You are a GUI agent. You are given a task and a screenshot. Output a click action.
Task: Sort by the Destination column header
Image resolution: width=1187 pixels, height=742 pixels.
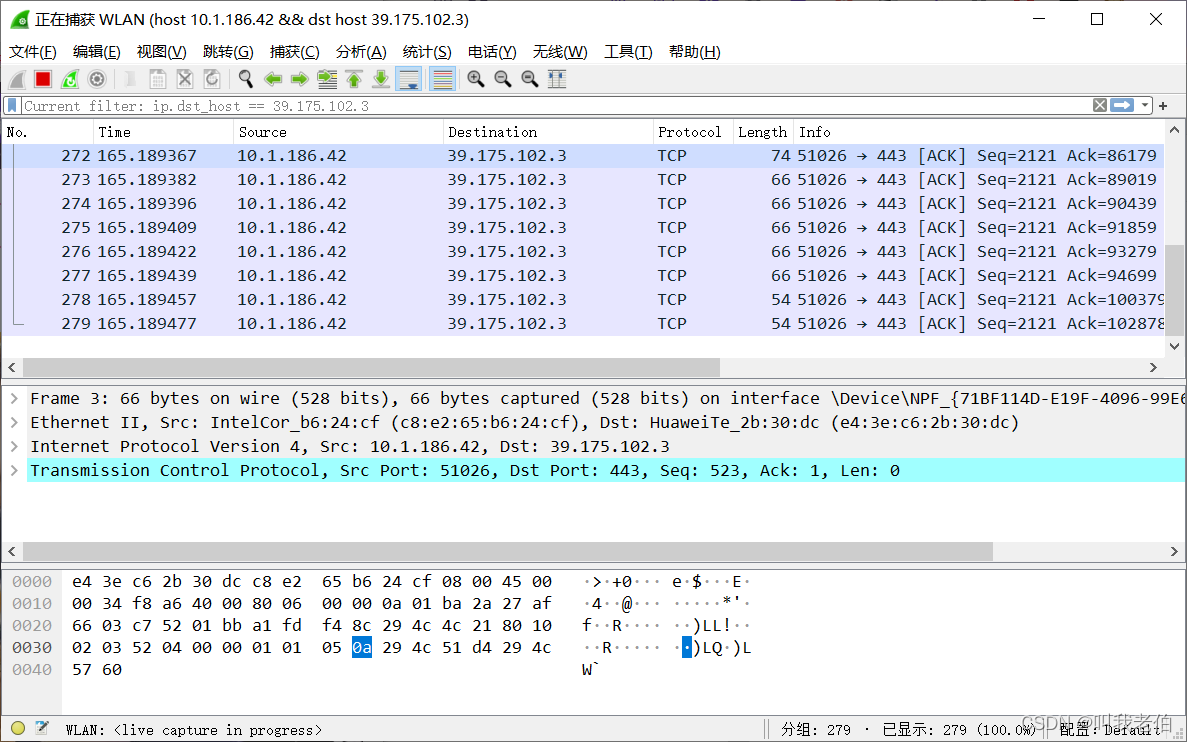548,132
